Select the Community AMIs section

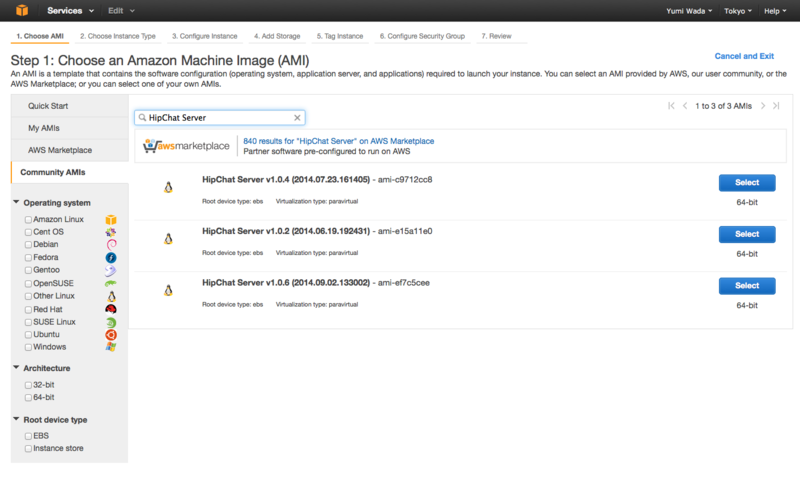pyautogui.click(x=70, y=172)
